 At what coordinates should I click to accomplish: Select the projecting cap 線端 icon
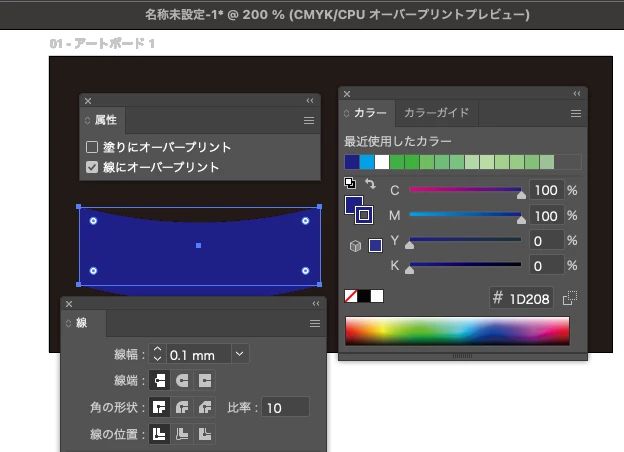205,380
